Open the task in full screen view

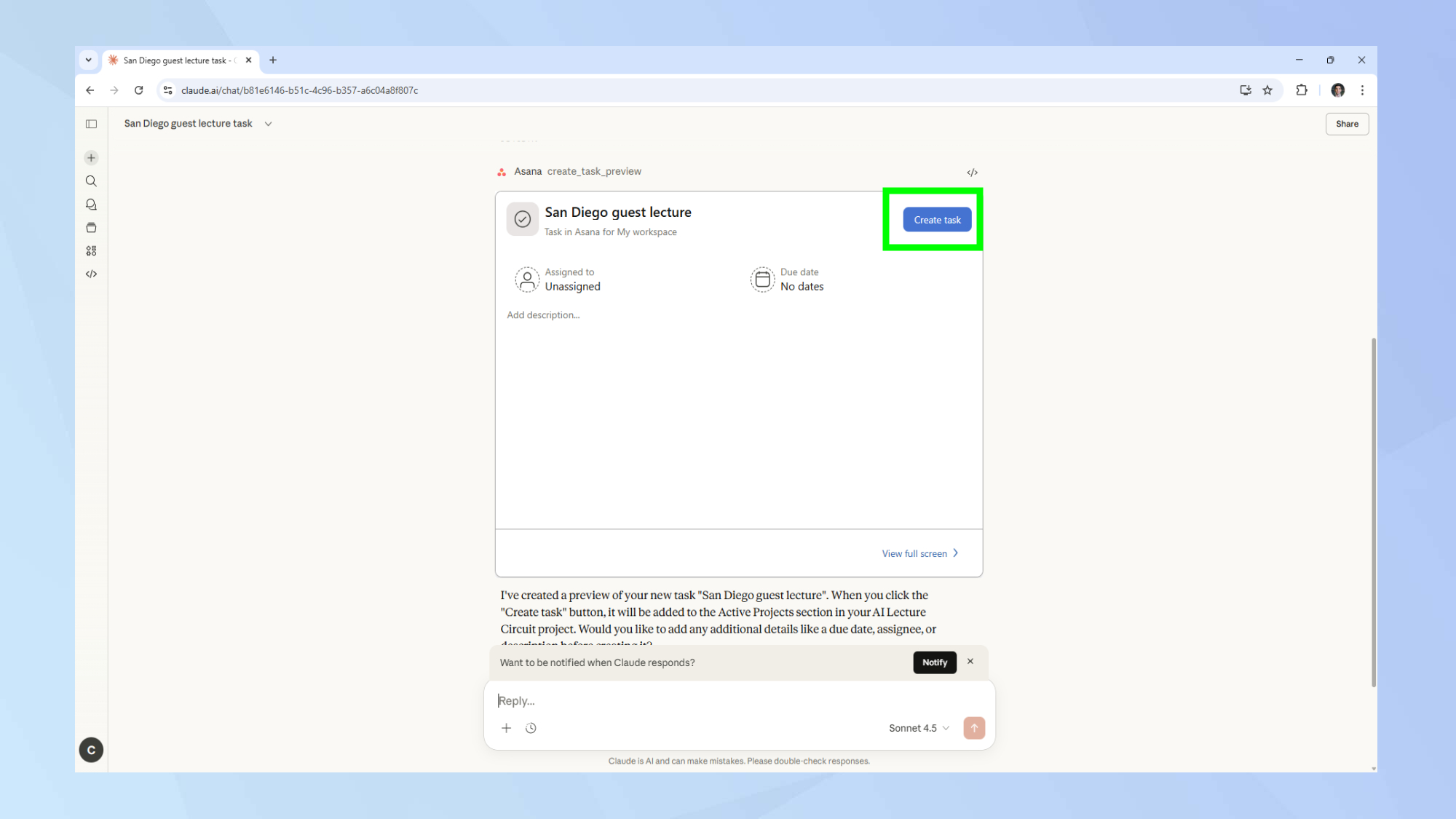tap(919, 553)
